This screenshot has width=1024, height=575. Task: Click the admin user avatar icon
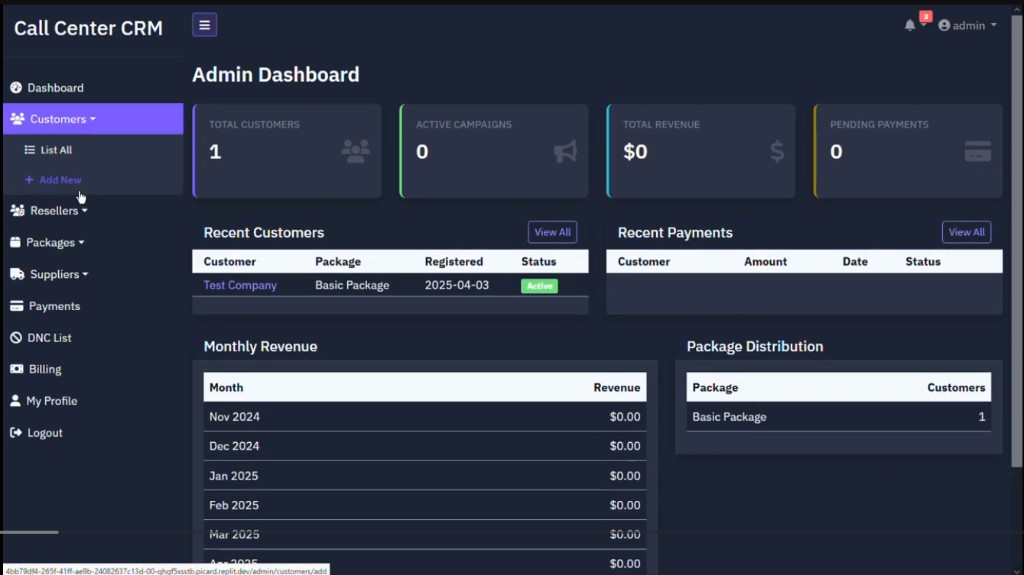pos(944,25)
